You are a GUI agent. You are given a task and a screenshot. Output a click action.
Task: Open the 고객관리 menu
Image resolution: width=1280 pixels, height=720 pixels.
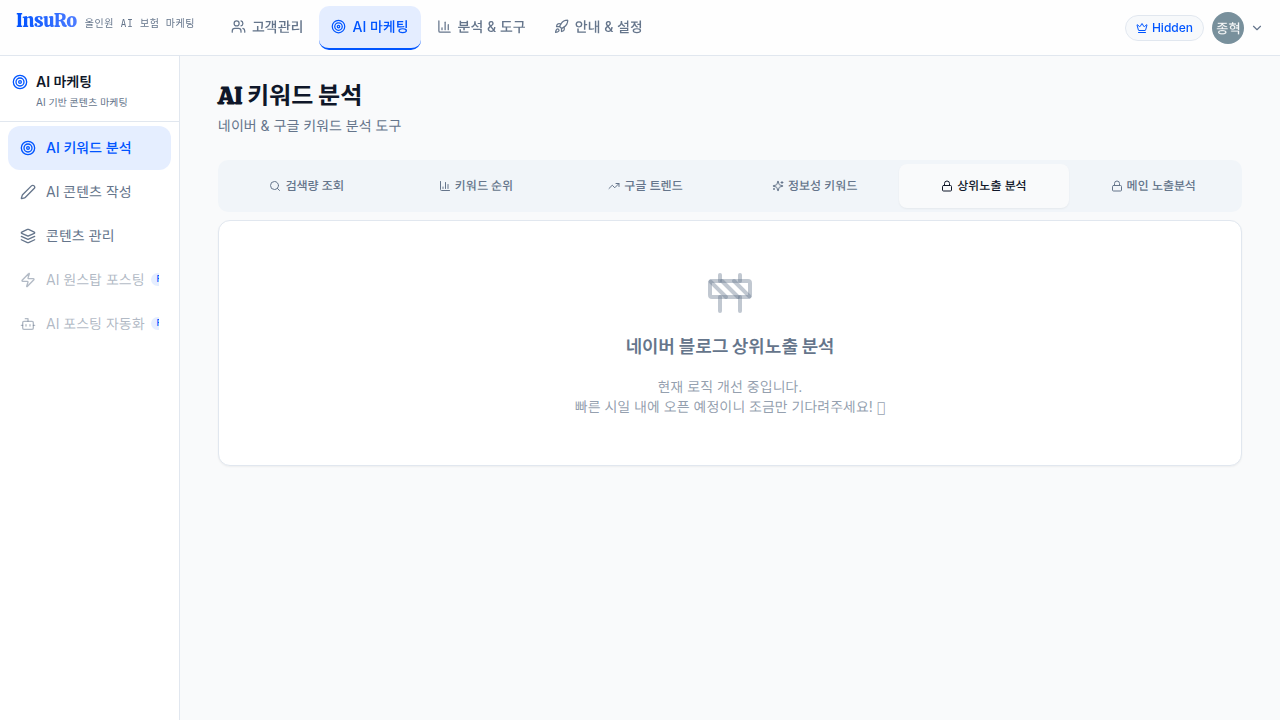(x=267, y=27)
